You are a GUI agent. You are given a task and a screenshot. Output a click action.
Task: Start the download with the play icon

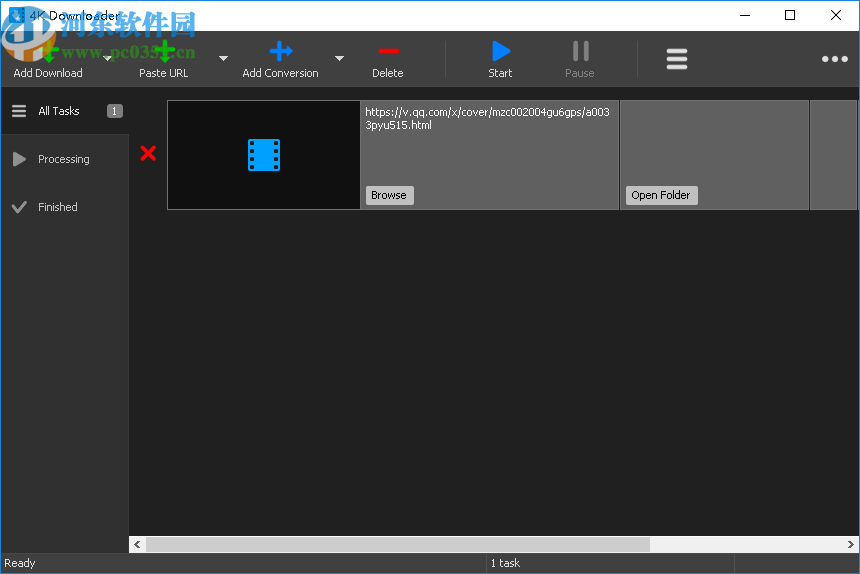pyautogui.click(x=500, y=51)
